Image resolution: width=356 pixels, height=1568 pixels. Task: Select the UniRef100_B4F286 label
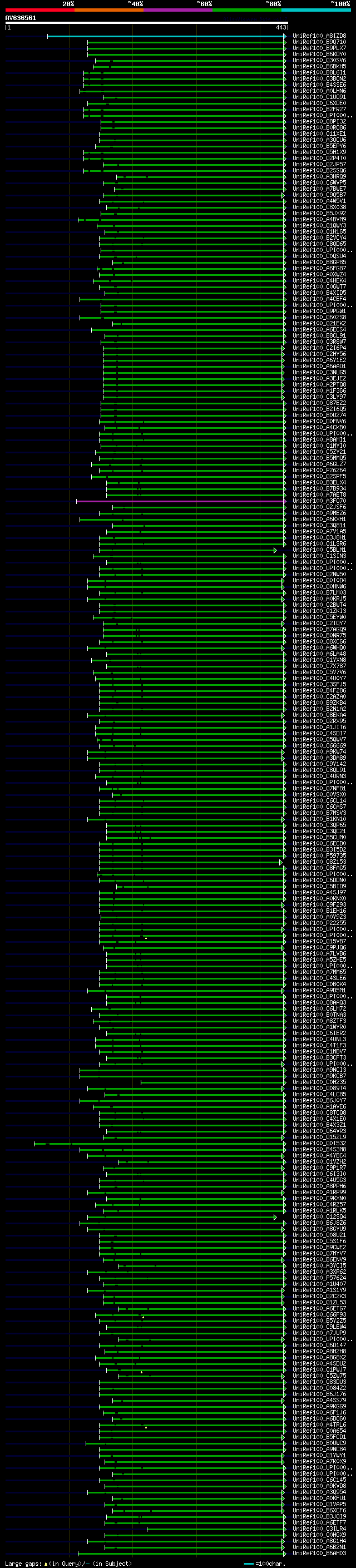click(x=319, y=690)
